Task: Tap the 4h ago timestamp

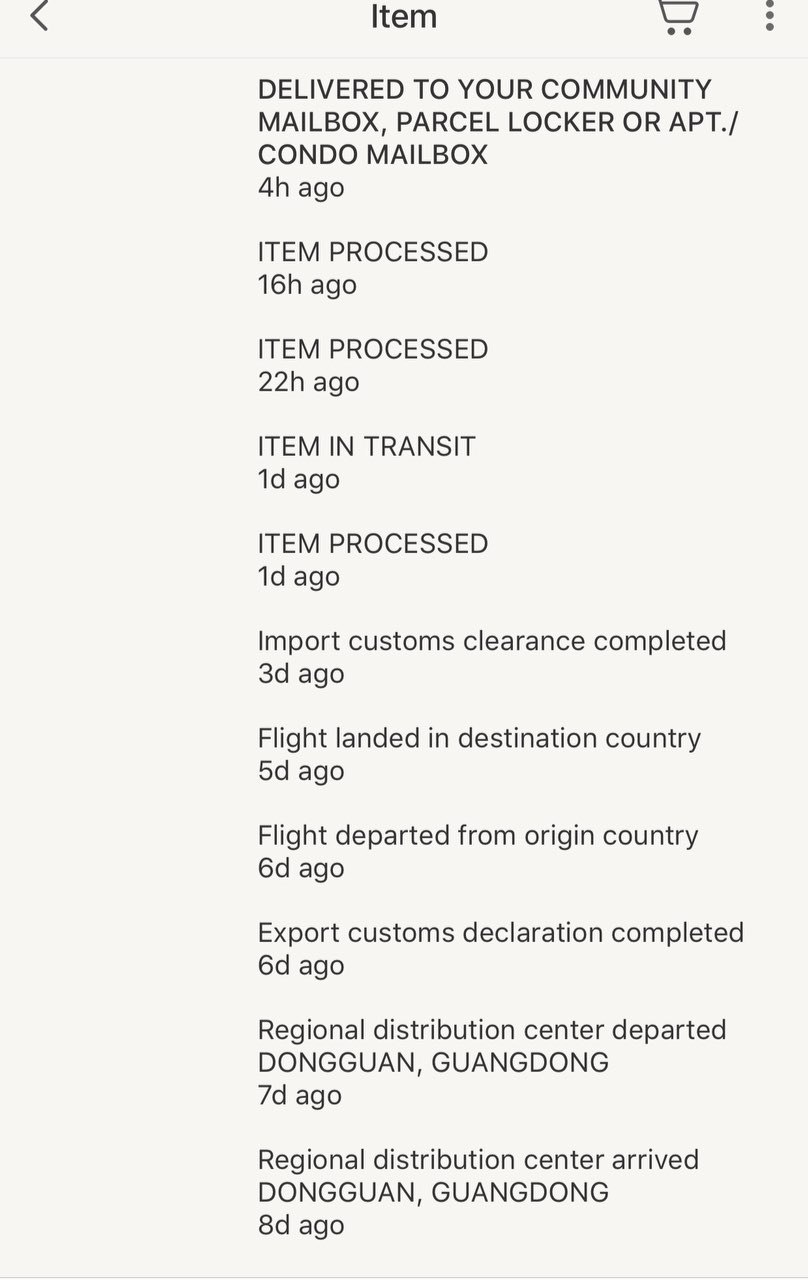Action: tap(301, 188)
